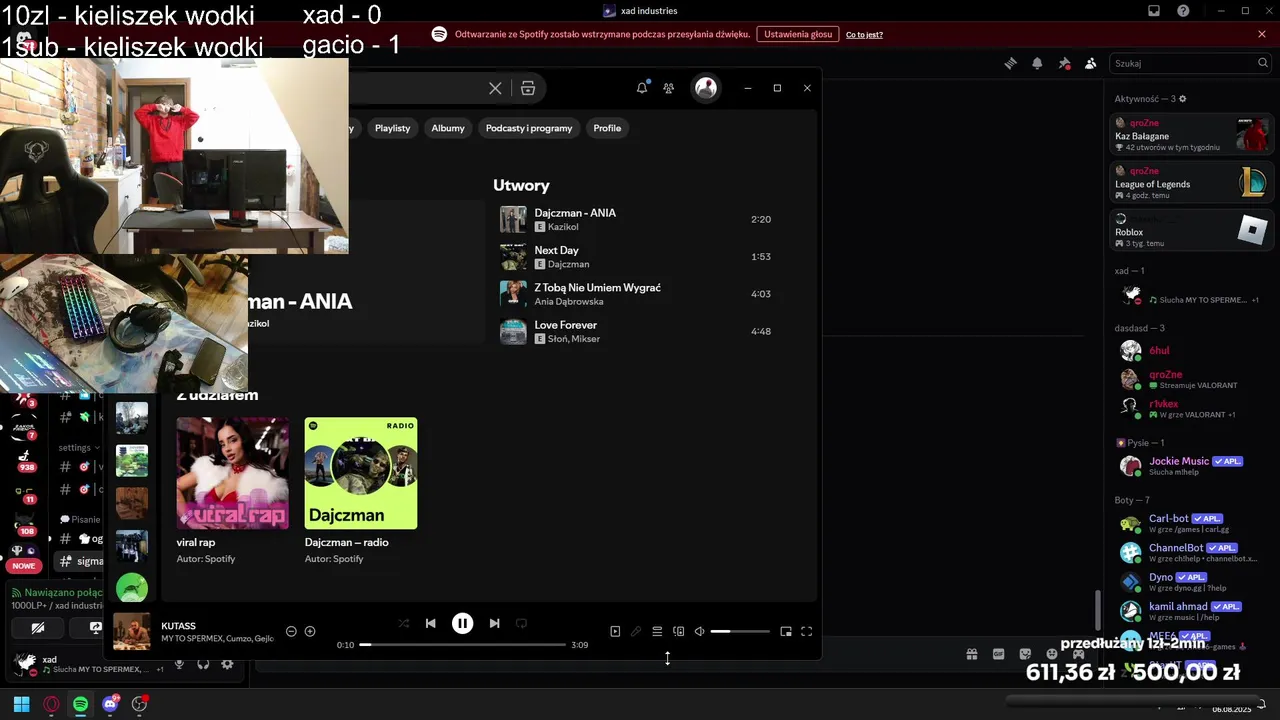Toggle repeat in the Spotify player
1280x720 pixels.
click(521, 623)
